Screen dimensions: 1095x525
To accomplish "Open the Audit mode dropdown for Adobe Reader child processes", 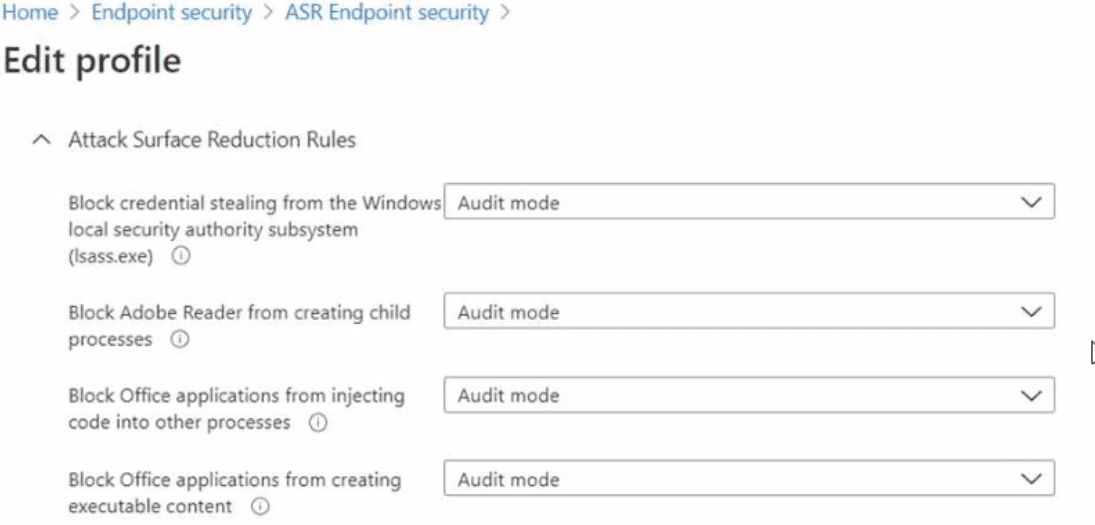I will (749, 312).
